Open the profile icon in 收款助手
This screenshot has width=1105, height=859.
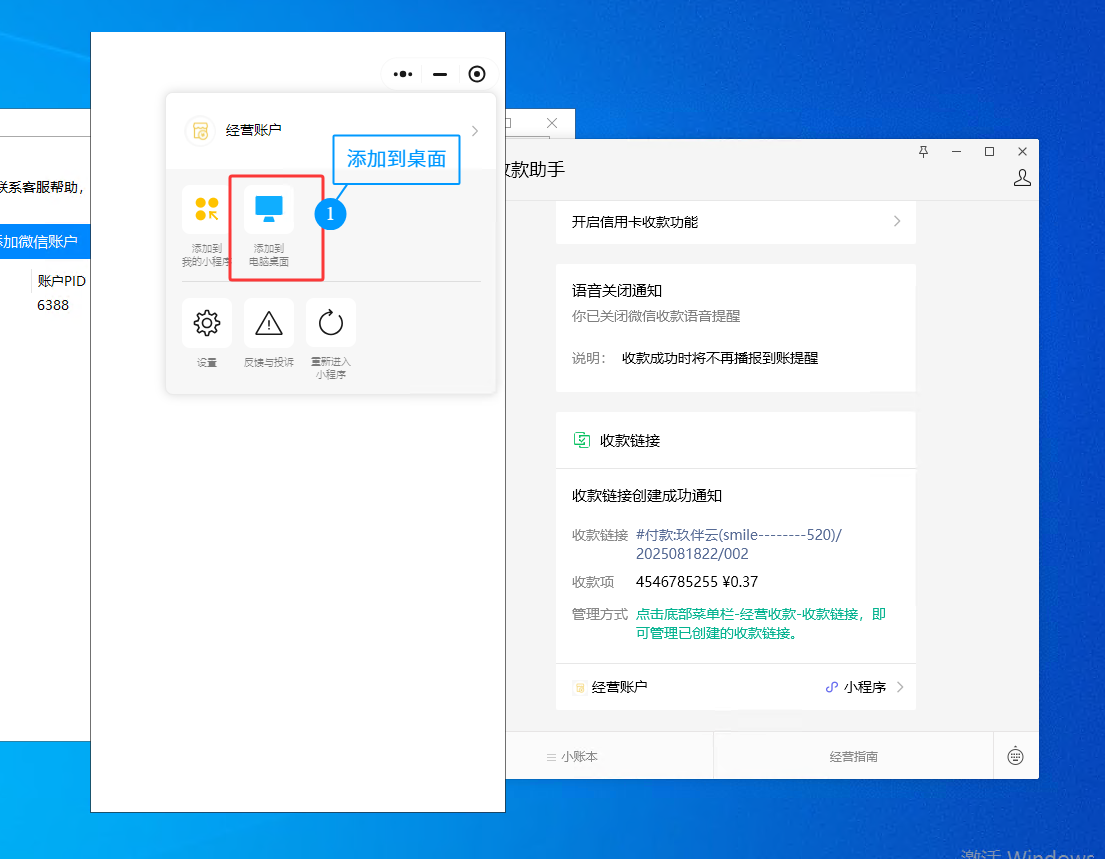1022,178
